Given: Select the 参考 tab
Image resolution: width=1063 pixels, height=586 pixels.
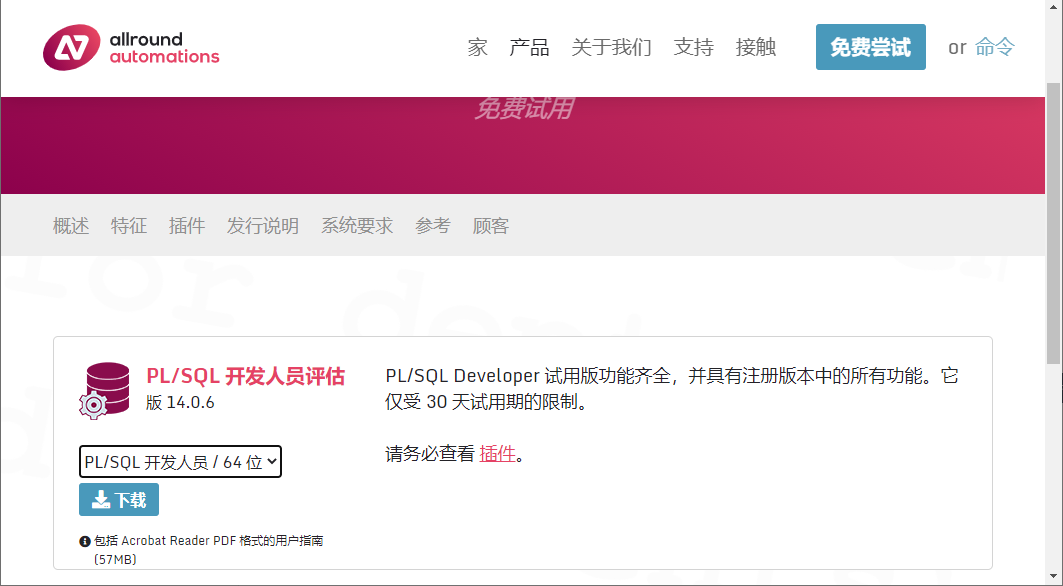Looking at the screenshot, I should 433,225.
